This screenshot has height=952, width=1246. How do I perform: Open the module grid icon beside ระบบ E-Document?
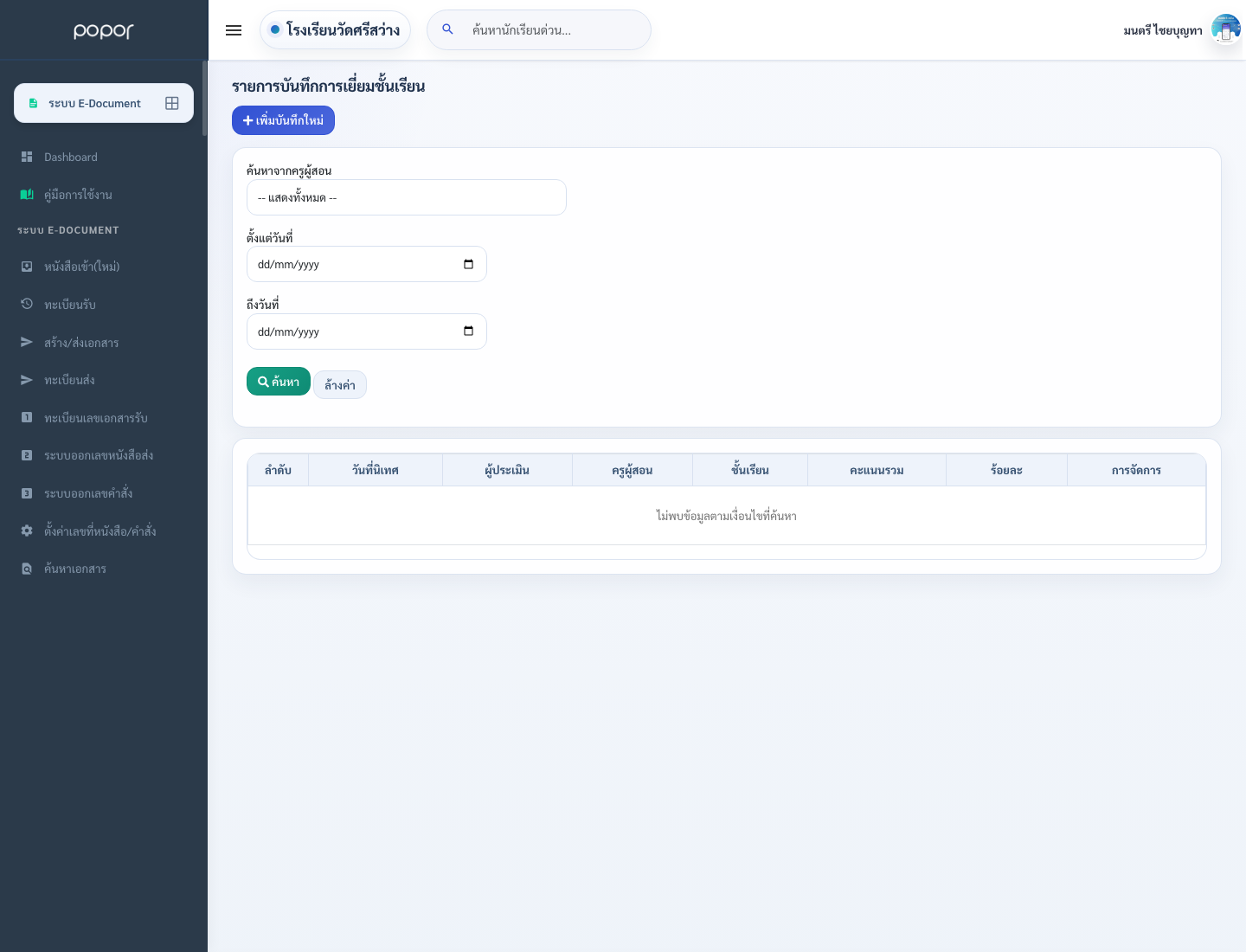pos(172,103)
